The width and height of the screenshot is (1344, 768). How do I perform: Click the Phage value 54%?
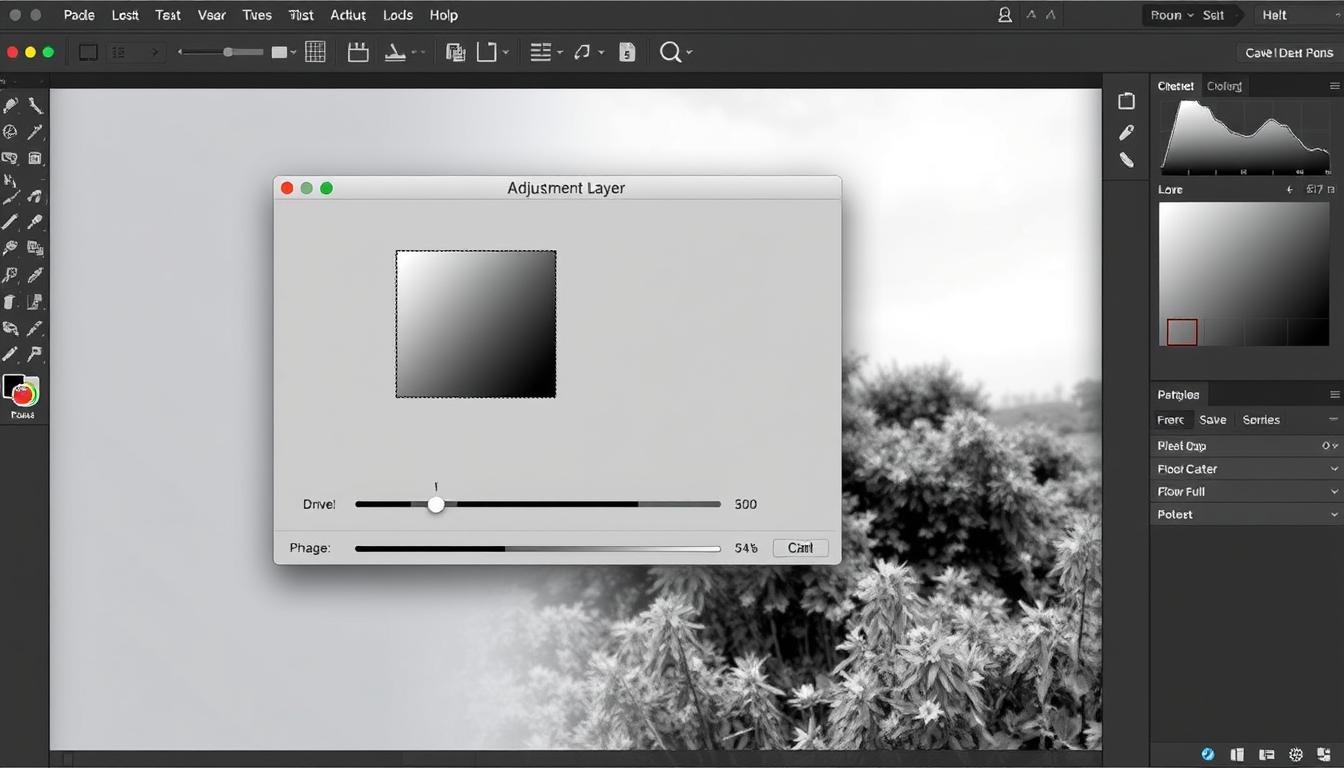[746, 548]
